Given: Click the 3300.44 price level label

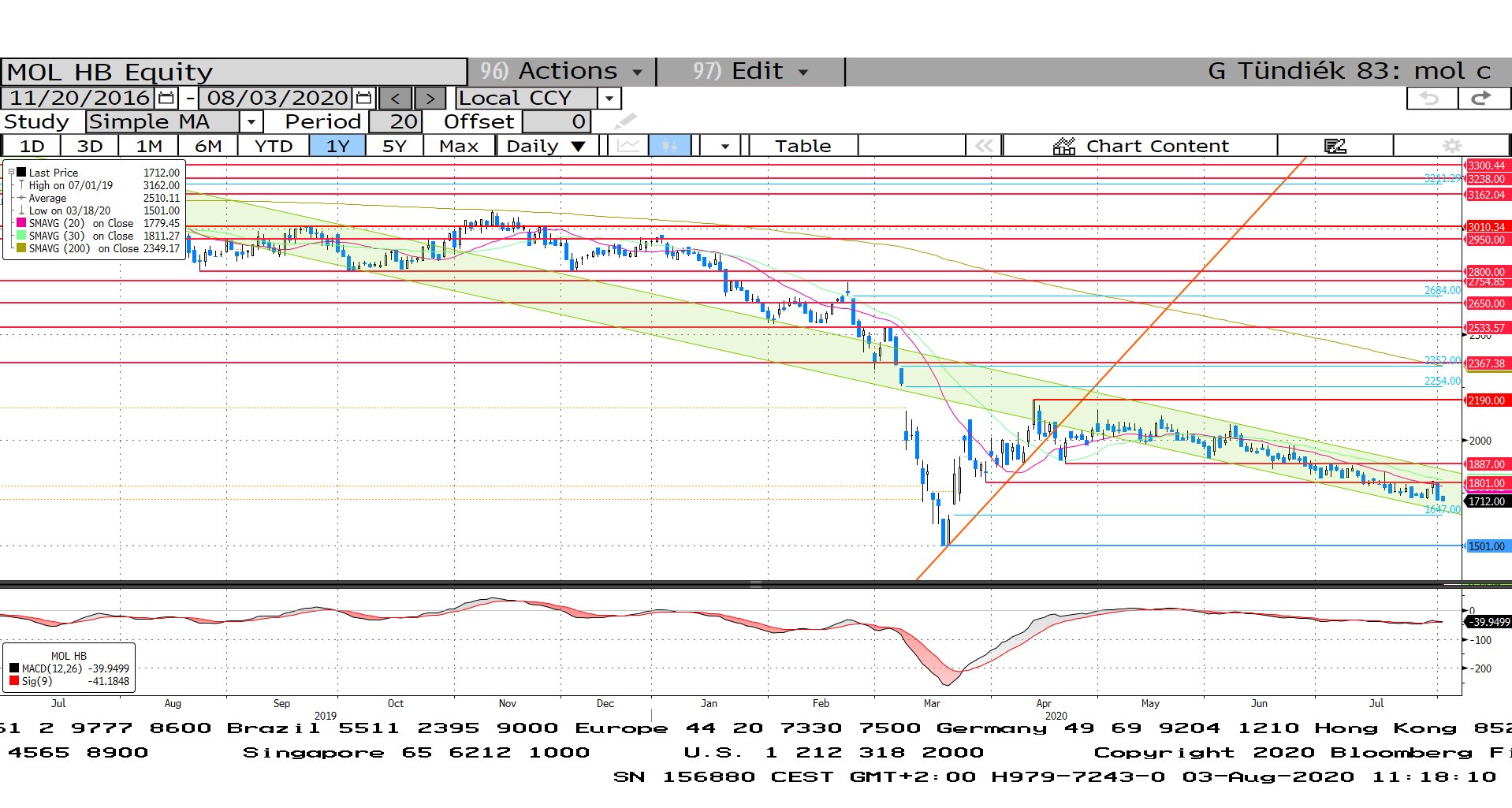Looking at the screenshot, I should click(x=1486, y=166).
